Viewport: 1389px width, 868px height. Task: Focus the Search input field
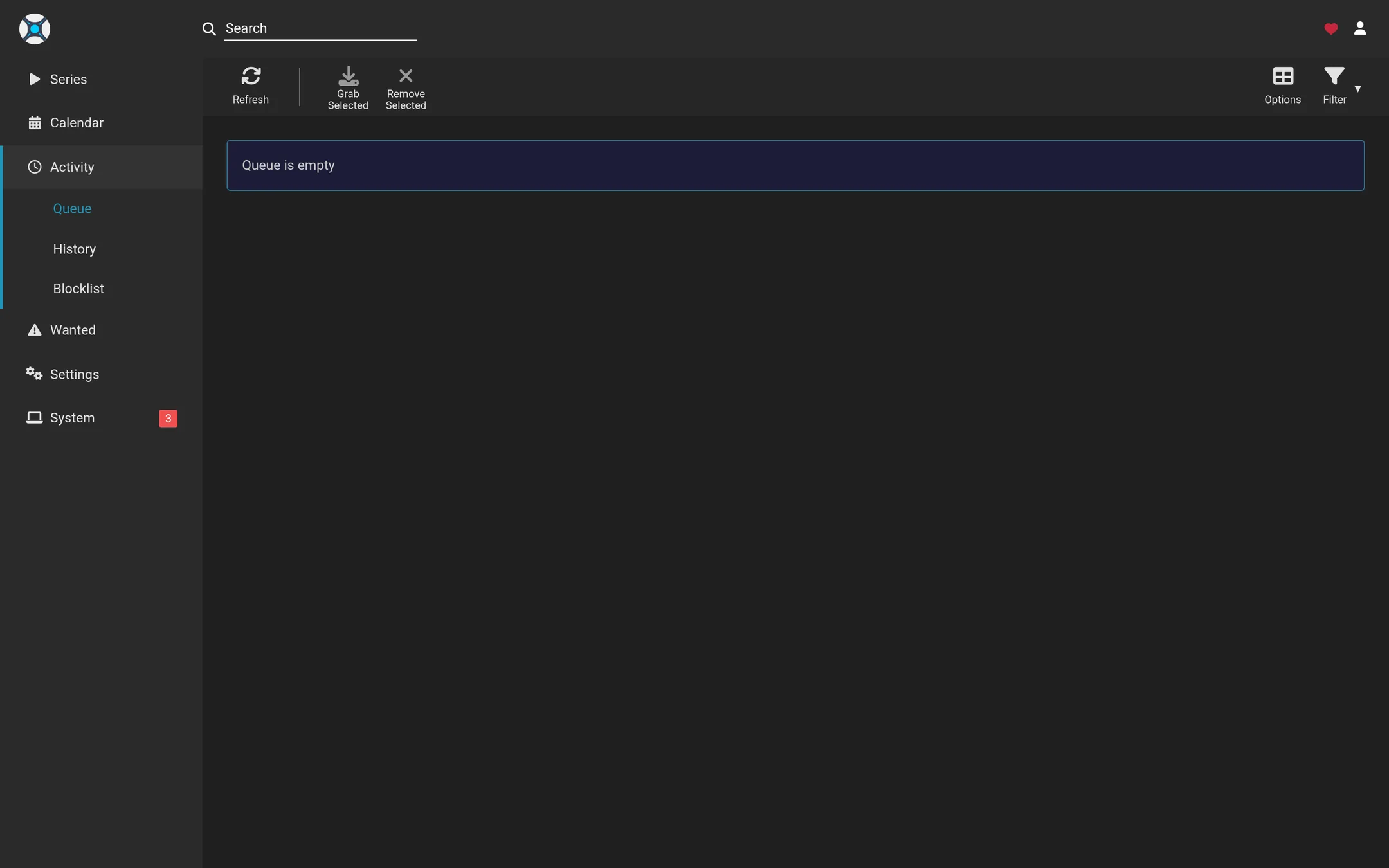(x=320, y=28)
